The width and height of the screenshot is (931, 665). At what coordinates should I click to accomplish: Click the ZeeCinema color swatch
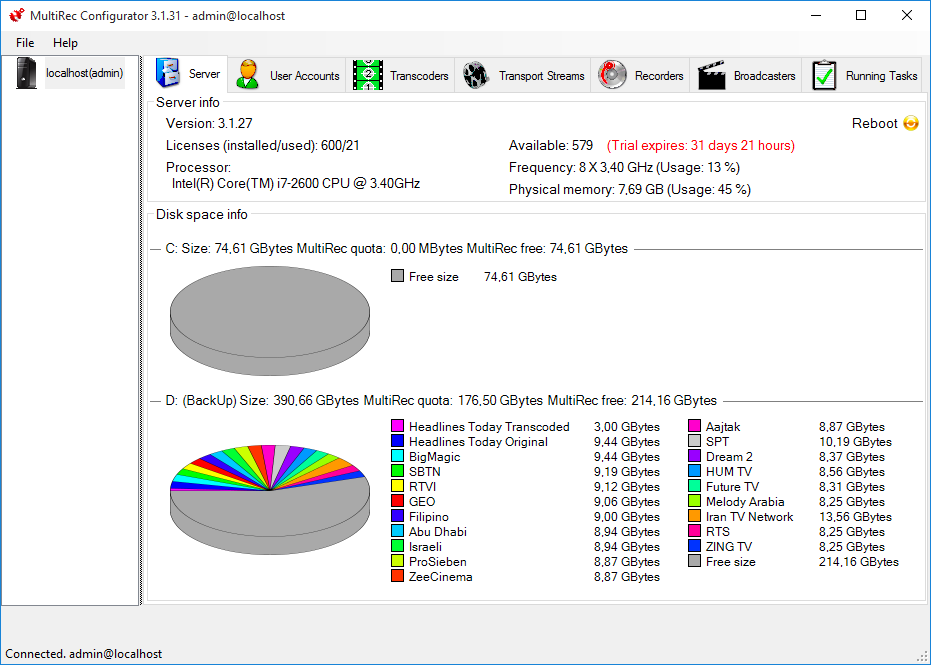pos(398,575)
